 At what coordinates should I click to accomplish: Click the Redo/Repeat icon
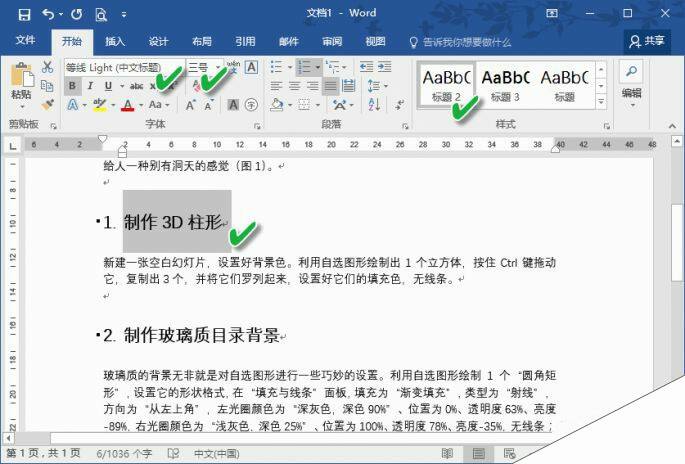tap(77, 14)
